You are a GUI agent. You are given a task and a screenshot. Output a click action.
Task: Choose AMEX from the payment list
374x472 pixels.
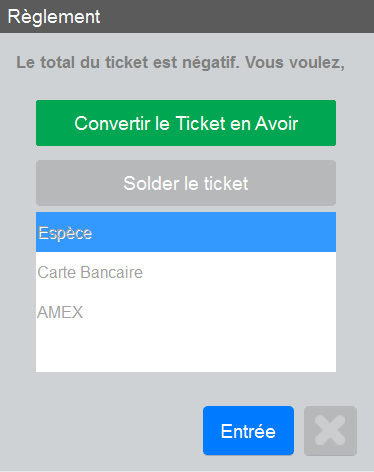click(186, 312)
